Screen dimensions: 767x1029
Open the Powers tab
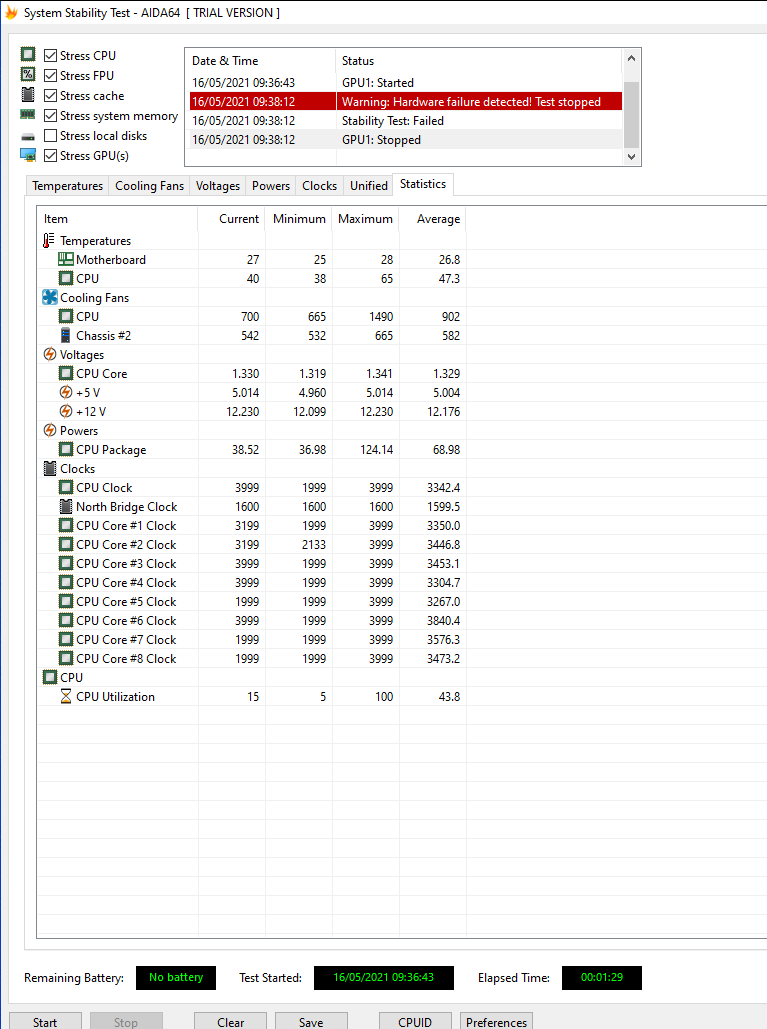tap(271, 186)
